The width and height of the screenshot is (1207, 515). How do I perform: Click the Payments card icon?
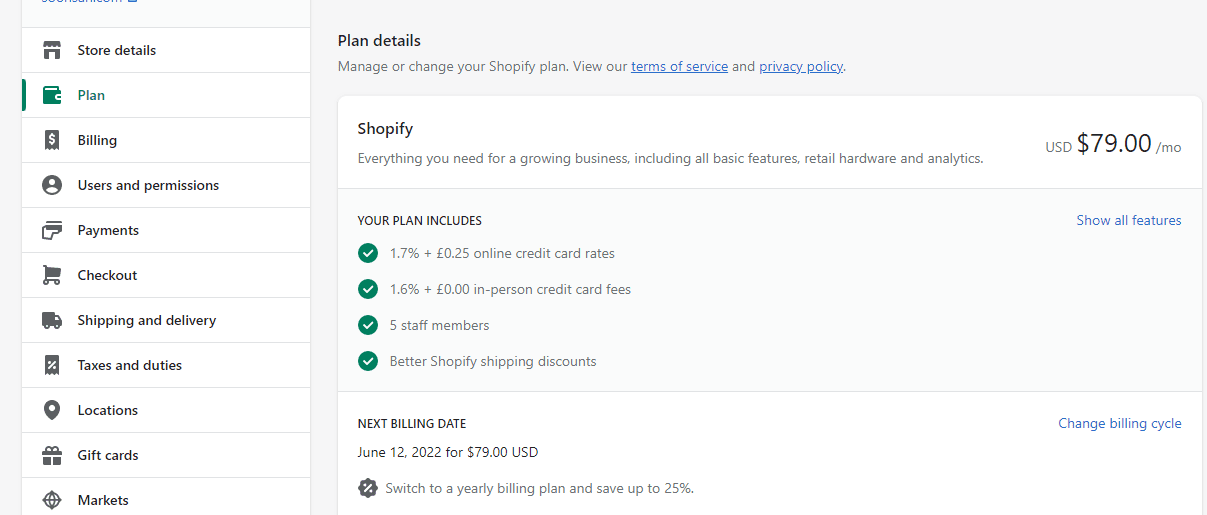52,230
